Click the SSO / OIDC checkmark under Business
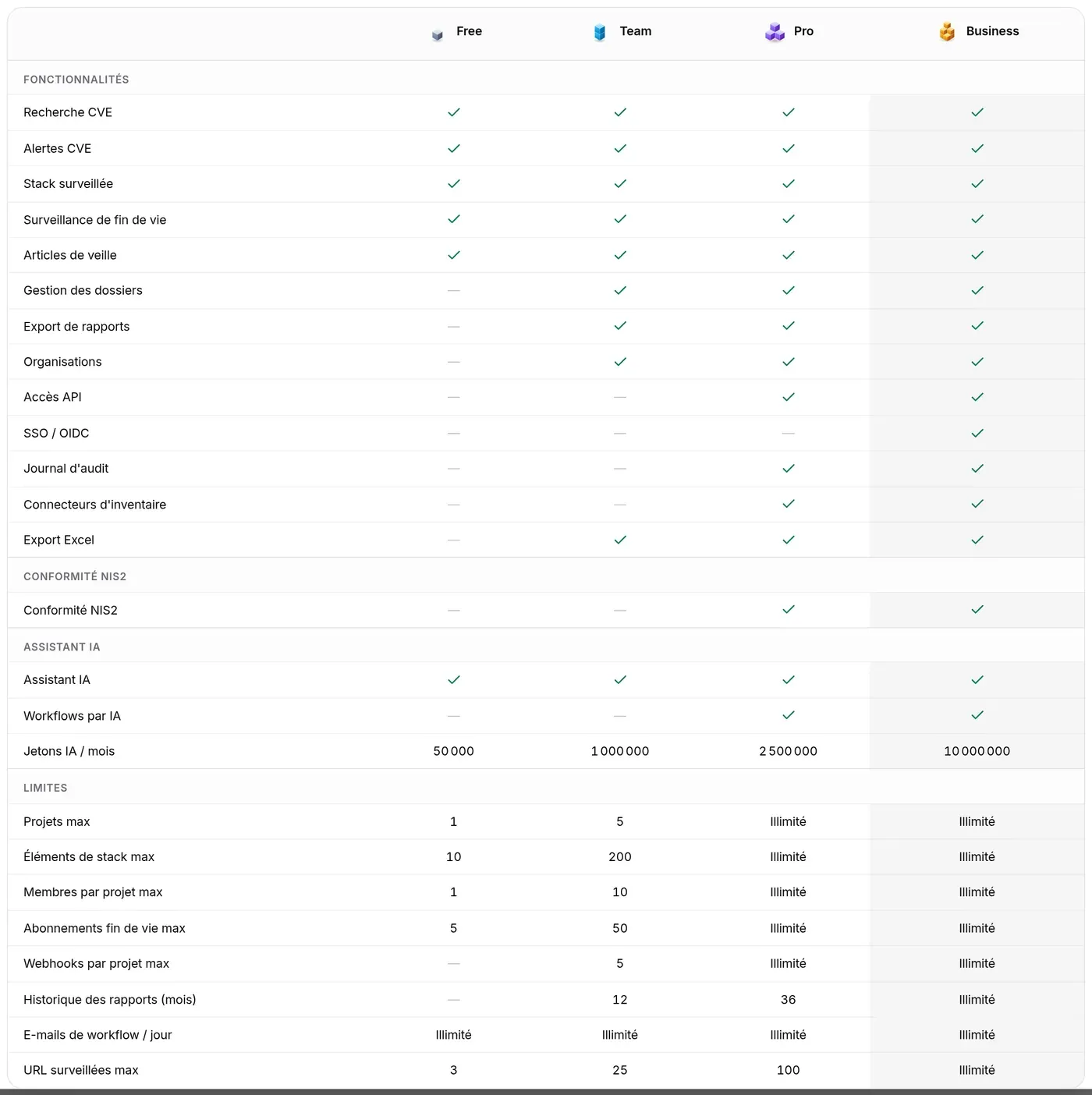1092x1095 pixels. pos(977,433)
